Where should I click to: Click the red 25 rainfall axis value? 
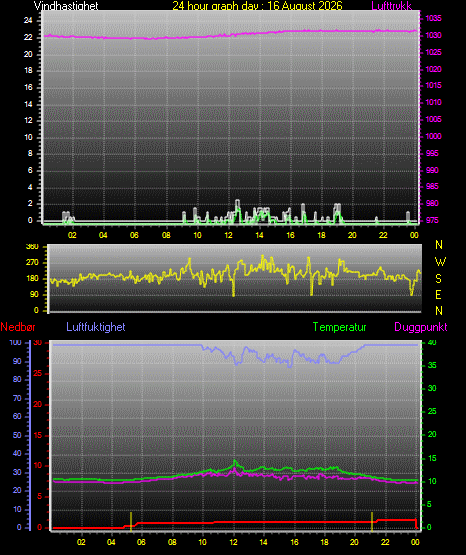tap(38, 373)
